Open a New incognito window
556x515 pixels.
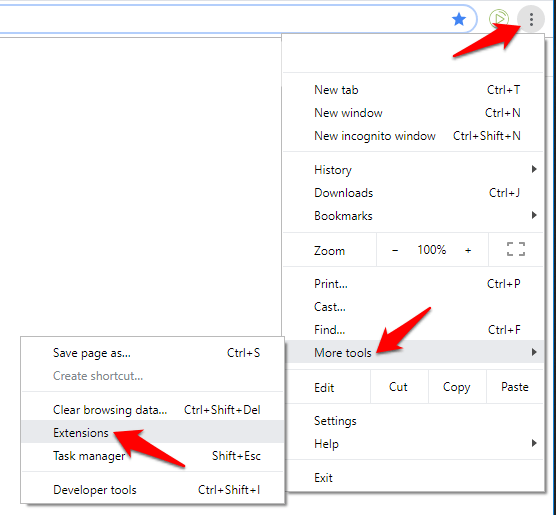tap(413, 136)
